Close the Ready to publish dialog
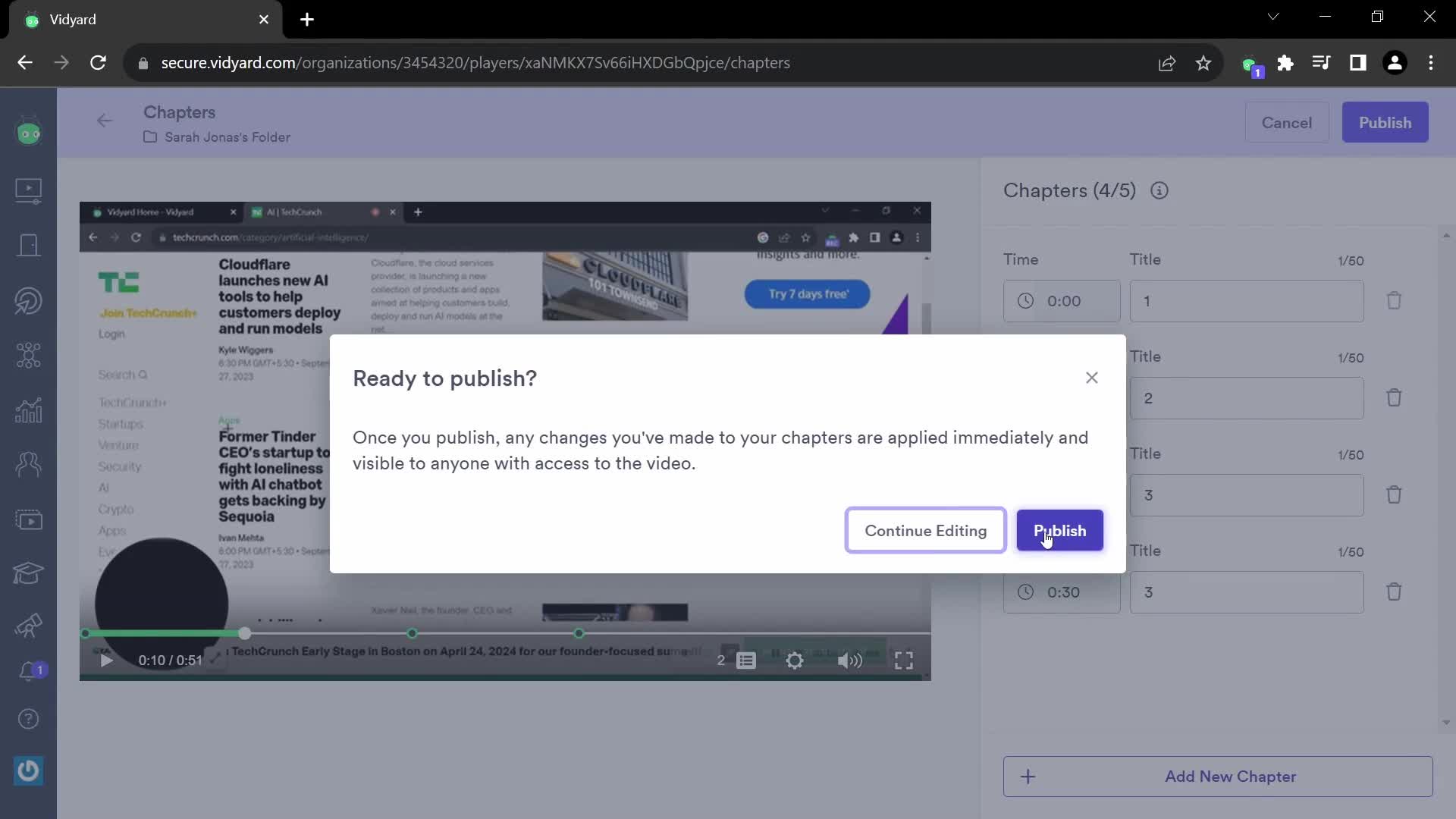The width and height of the screenshot is (1456, 819). point(1091,378)
